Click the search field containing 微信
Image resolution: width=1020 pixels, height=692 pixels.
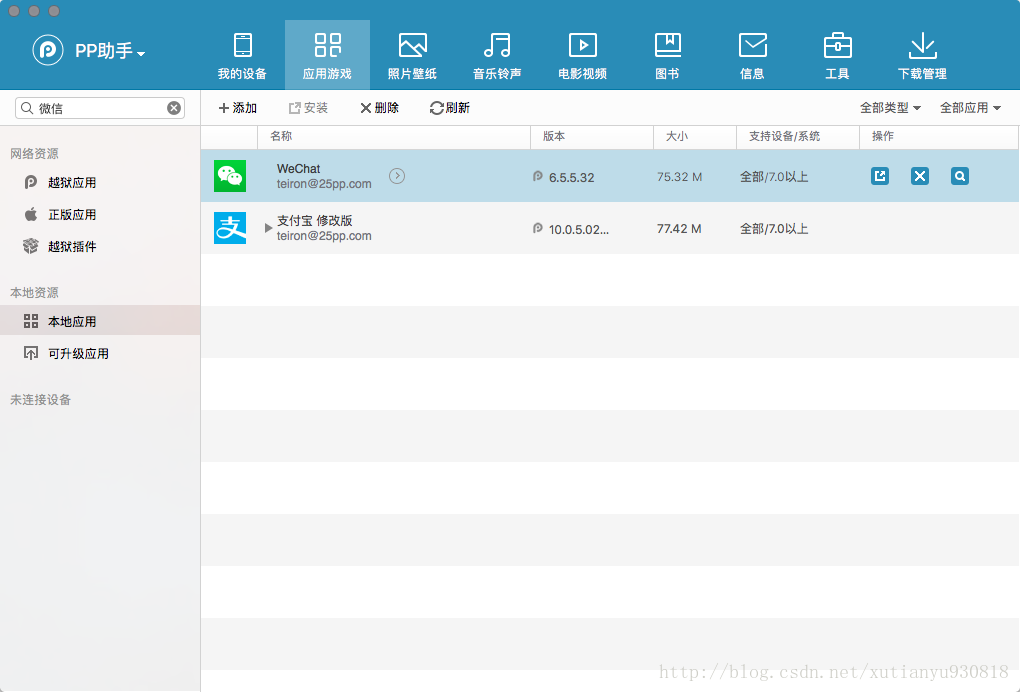pos(100,108)
